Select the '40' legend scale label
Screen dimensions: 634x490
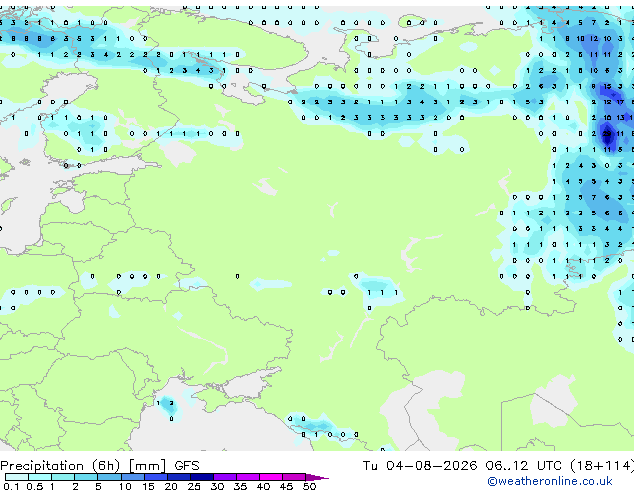(x=263, y=486)
